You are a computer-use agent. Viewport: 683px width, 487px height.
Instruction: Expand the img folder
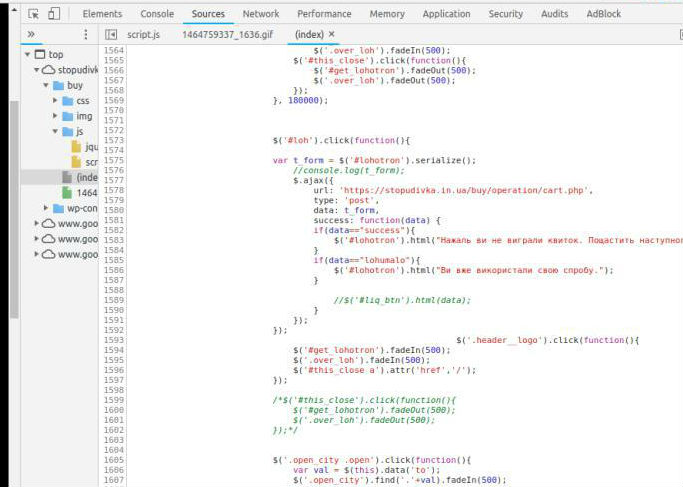[x=56, y=116]
